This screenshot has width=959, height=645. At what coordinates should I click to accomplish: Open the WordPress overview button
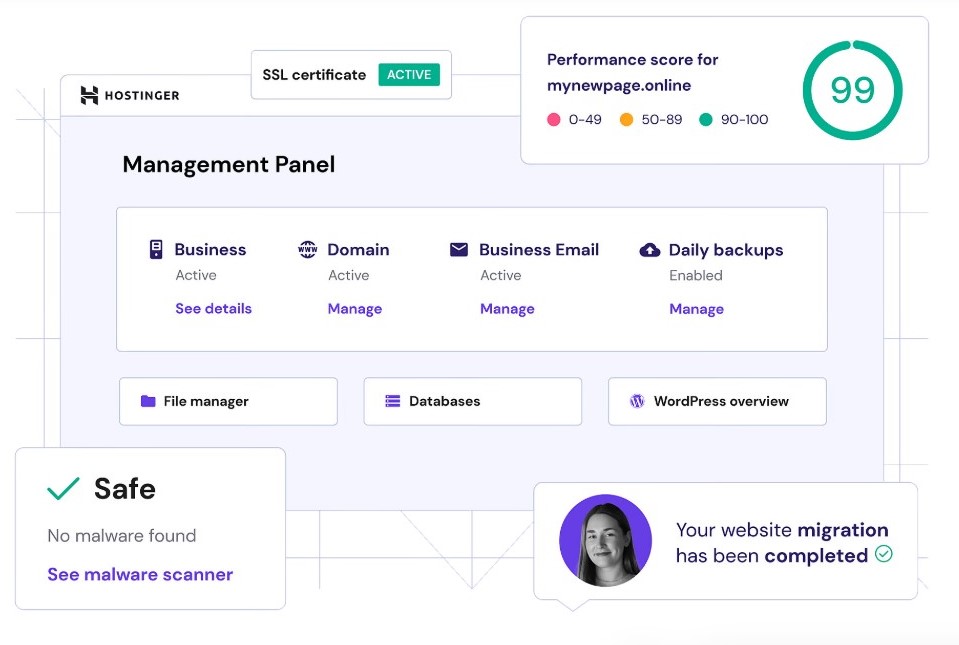click(x=717, y=401)
